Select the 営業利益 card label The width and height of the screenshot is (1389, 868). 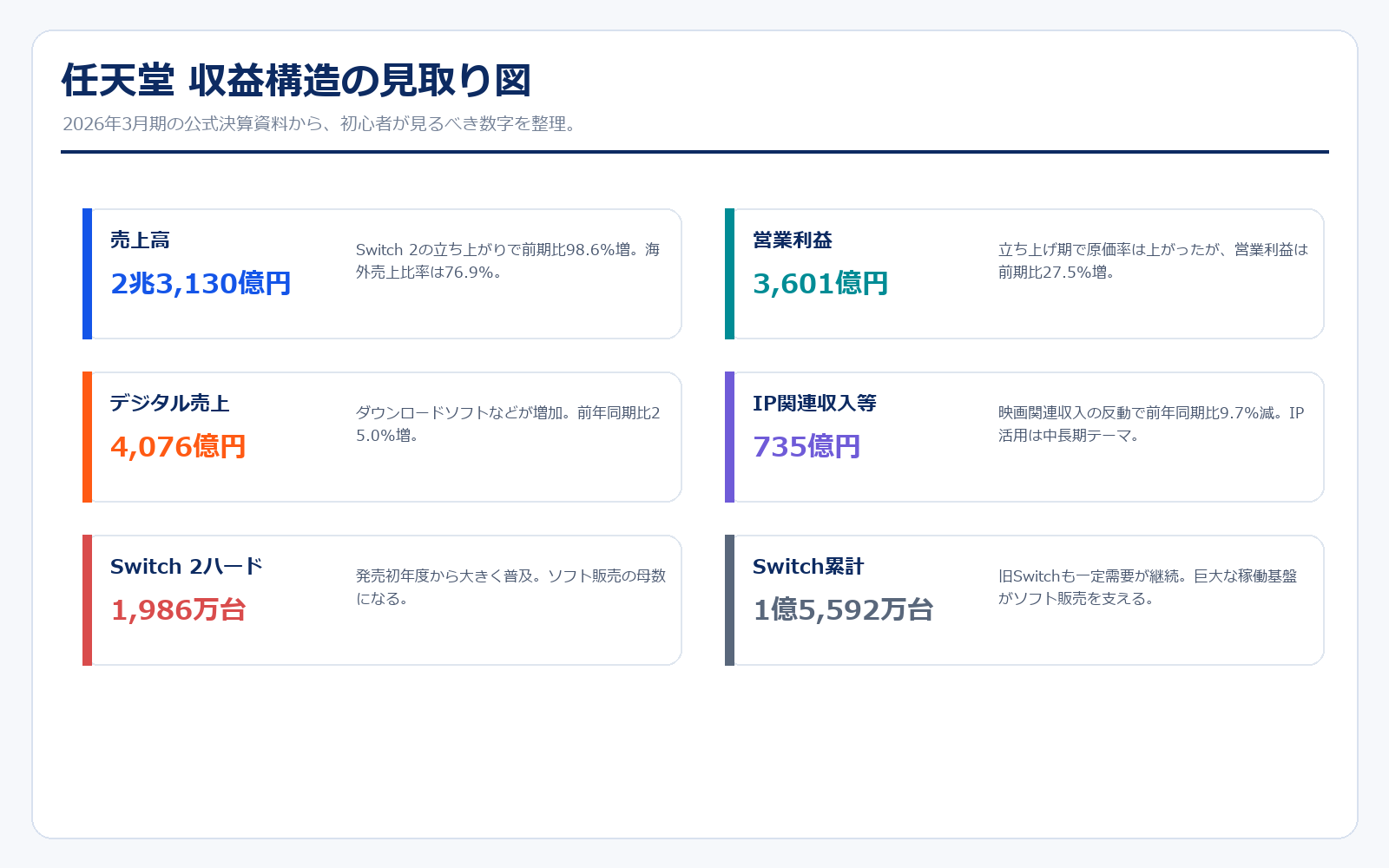coord(793,240)
